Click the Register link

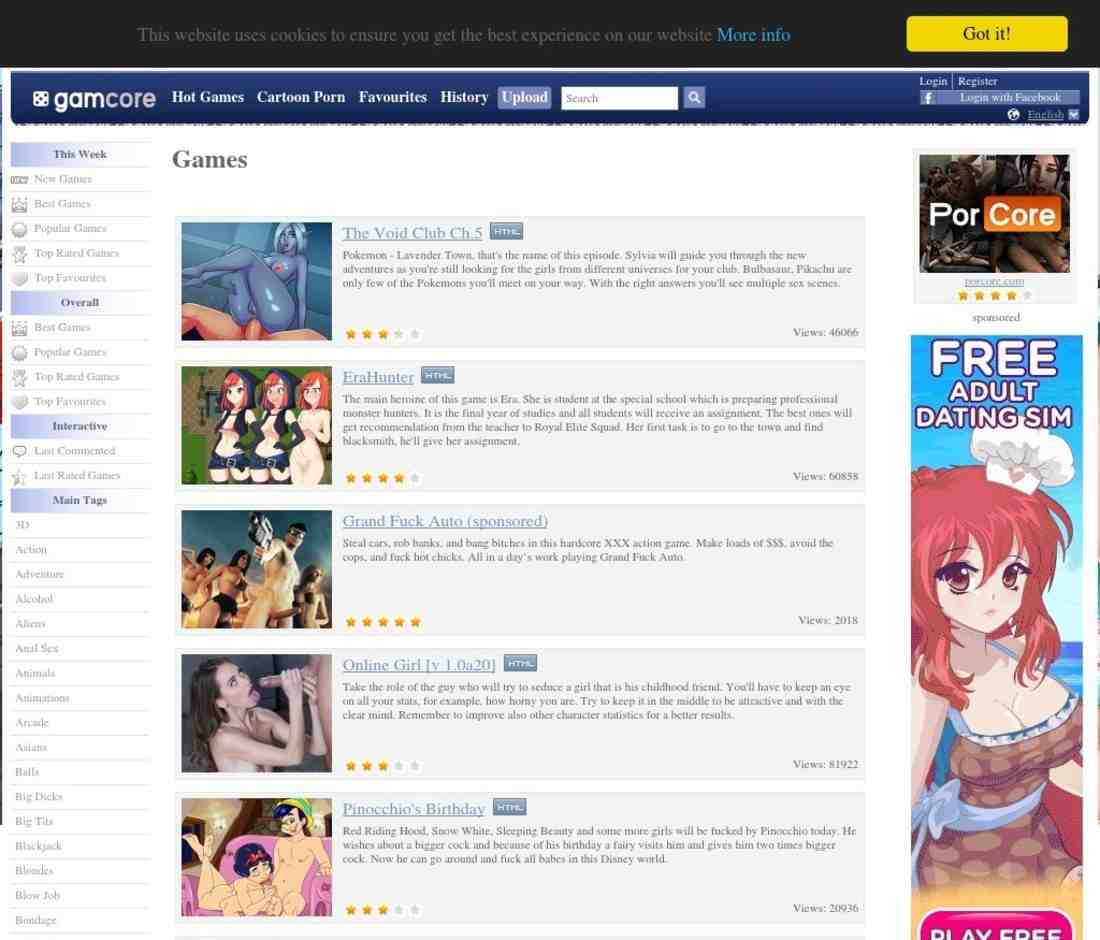point(977,81)
